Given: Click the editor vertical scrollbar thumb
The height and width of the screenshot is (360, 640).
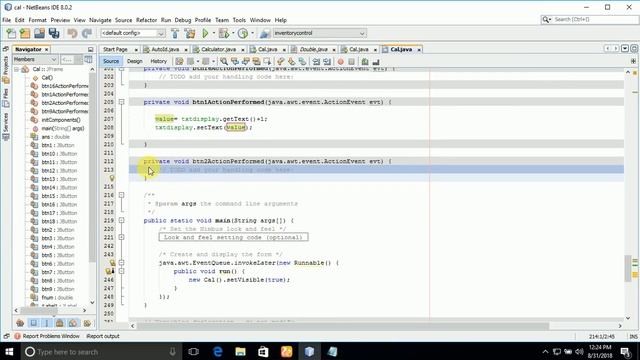Looking at the screenshot, I should [627, 268].
